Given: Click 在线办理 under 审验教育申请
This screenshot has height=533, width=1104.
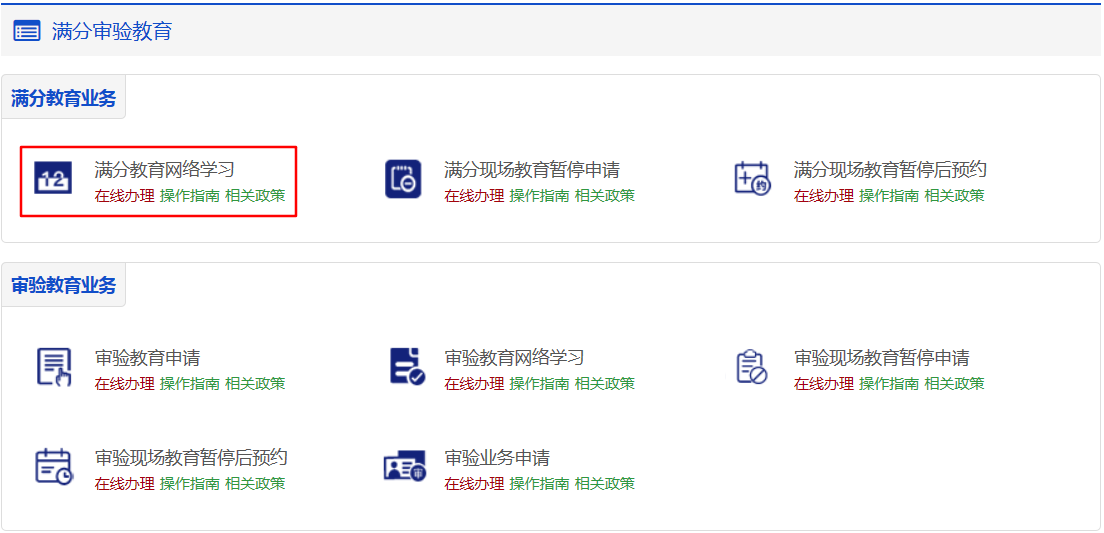Looking at the screenshot, I should pyautogui.click(x=124, y=384).
